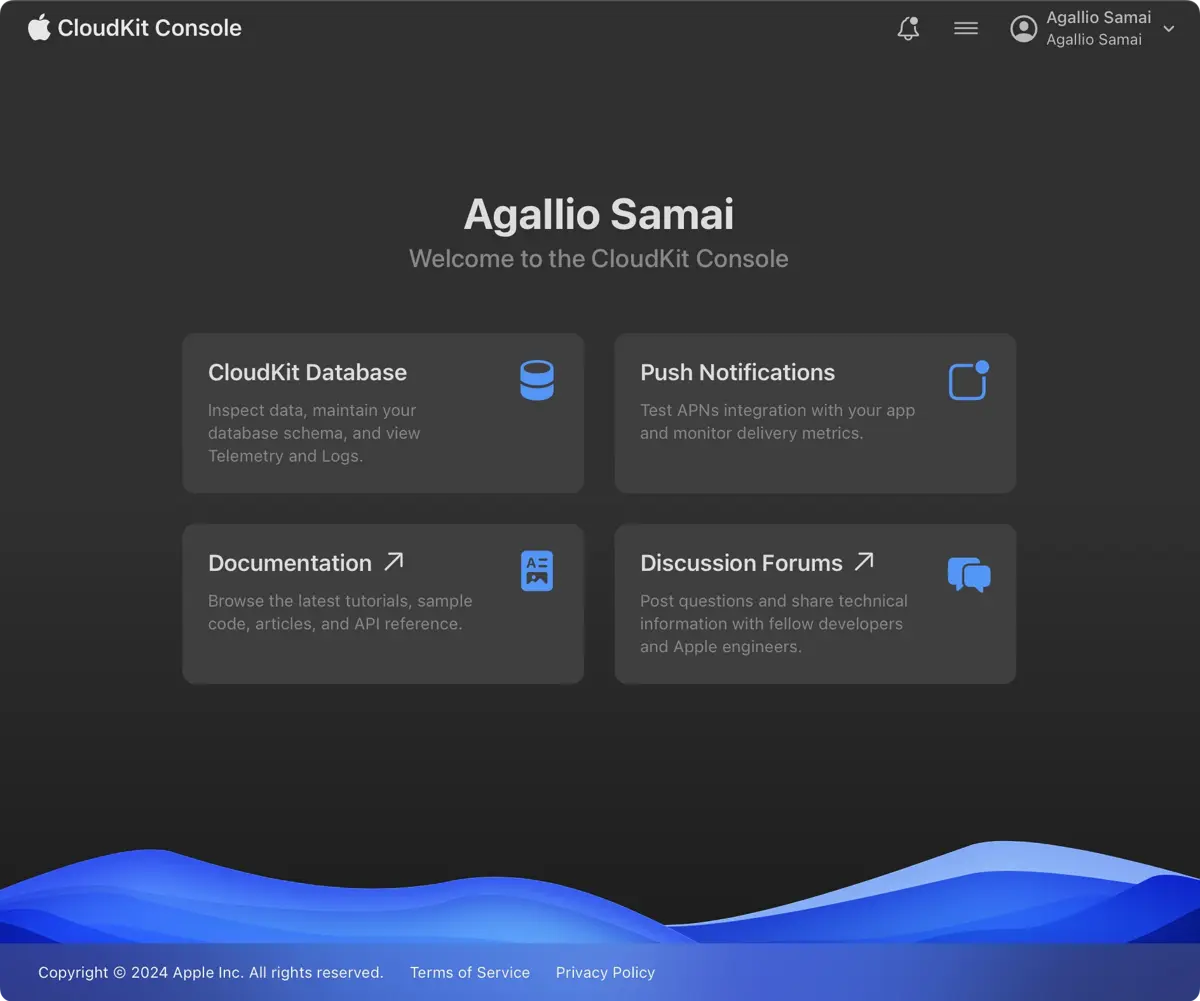This screenshot has width=1200, height=1001.
Task: Open the notifications bell
Action: pos(908,29)
